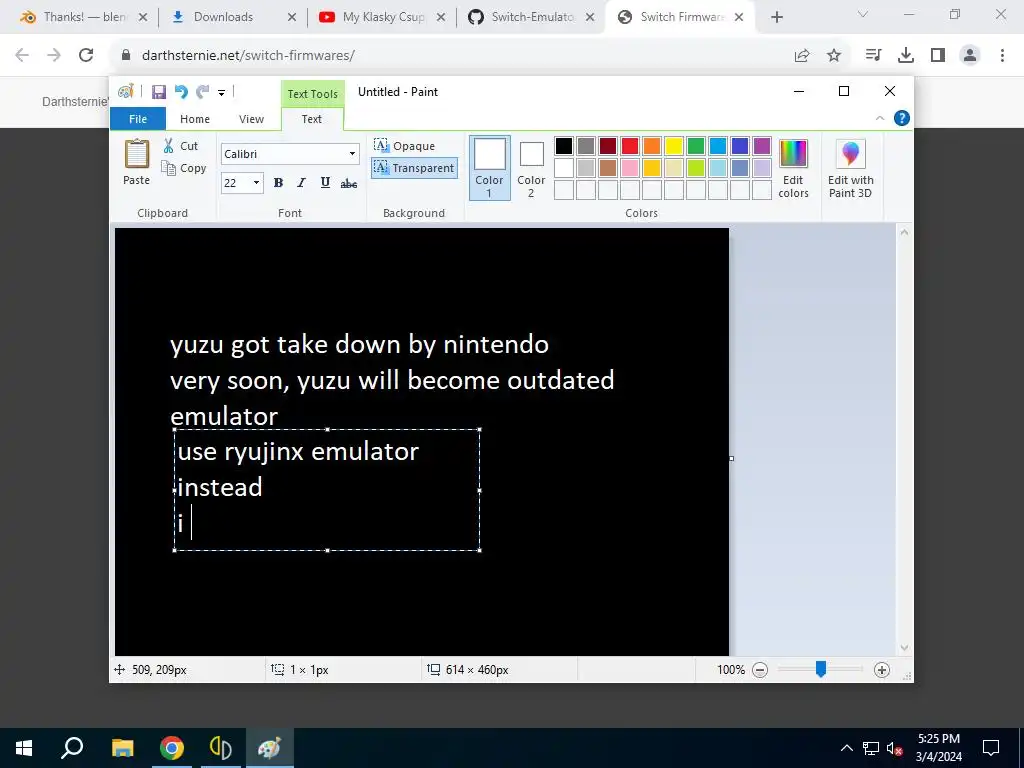This screenshot has width=1024, height=768.
Task: Open Chrome side panel icon
Action: 938,56
